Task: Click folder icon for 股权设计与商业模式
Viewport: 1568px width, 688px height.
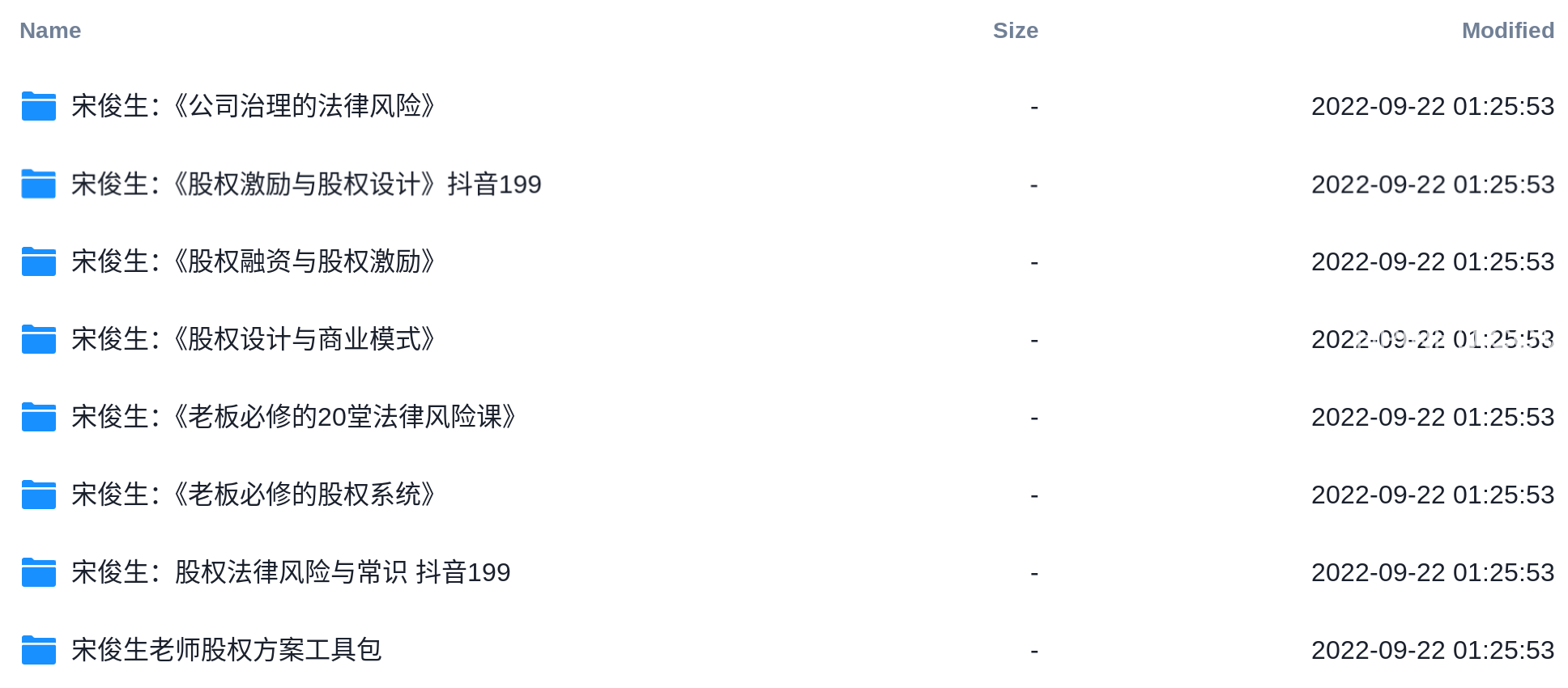Action: (x=38, y=339)
